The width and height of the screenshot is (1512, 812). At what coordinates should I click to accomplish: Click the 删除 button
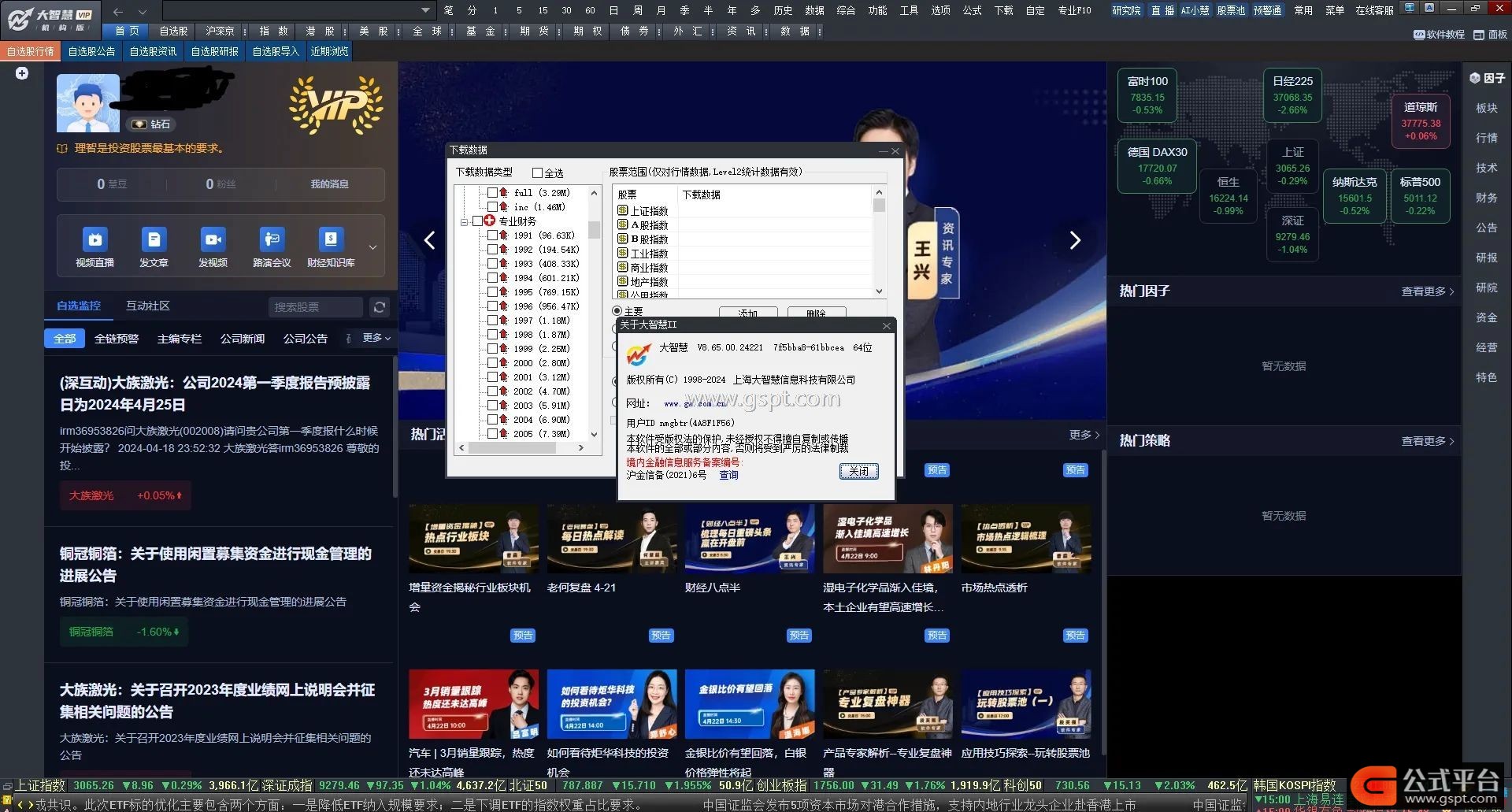(816, 313)
